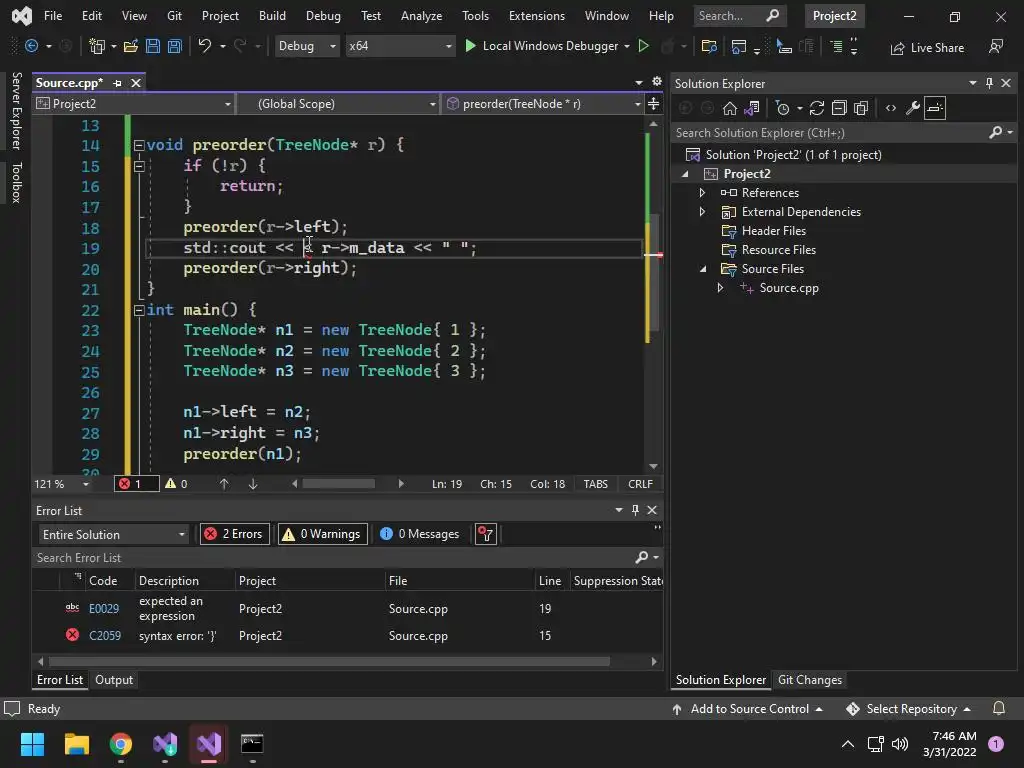The height and width of the screenshot is (768, 1024).
Task: Click the Solution Explorer Home icon
Action: click(729, 108)
